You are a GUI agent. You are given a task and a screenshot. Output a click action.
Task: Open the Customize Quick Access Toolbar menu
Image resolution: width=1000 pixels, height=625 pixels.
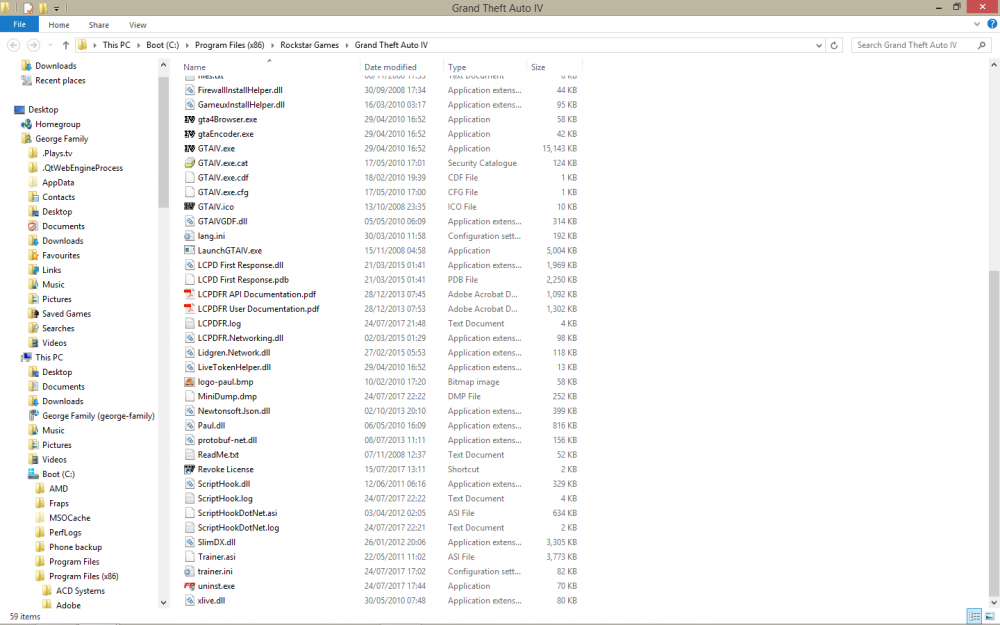[56, 8]
